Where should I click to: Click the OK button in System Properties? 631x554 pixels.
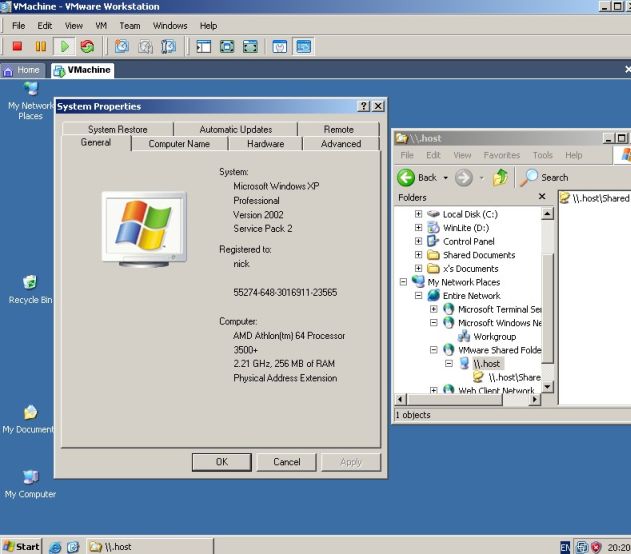pos(221,461)
